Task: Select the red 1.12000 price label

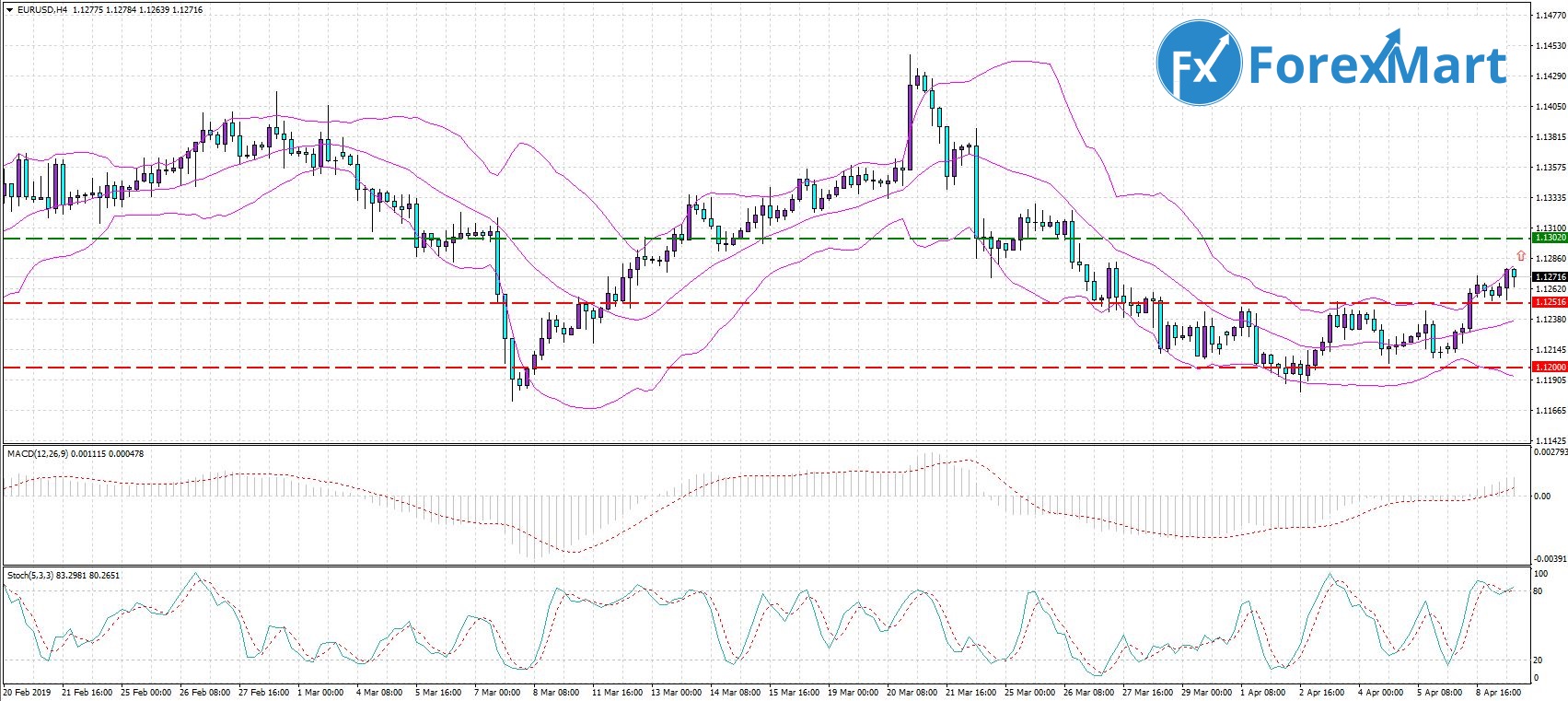Action: (1549, 367)
